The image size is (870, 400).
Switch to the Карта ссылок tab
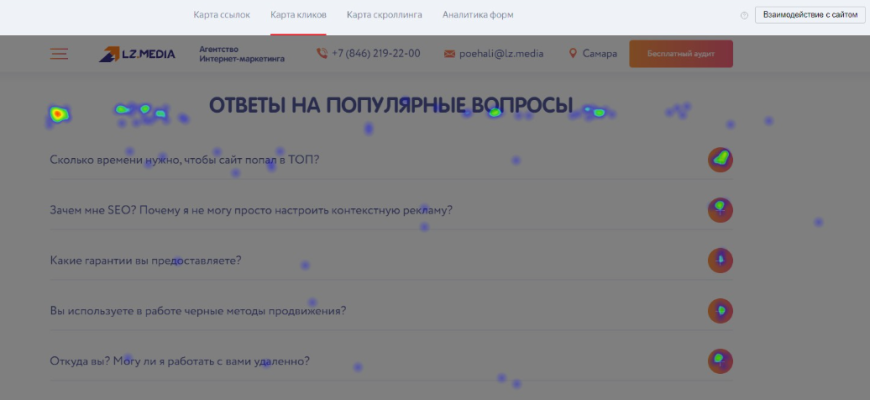click(x=221, y=15)
